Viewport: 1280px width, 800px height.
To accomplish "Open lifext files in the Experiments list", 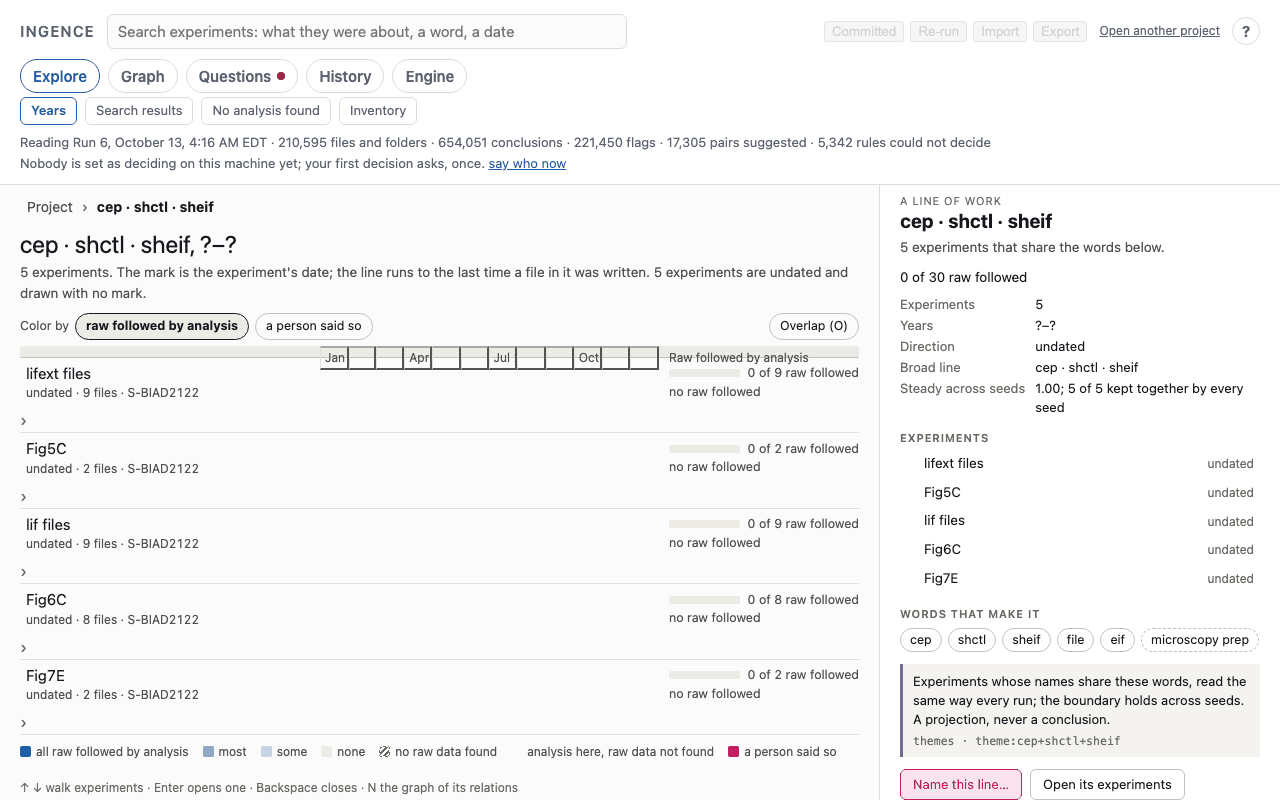I will click(1080, 463).
